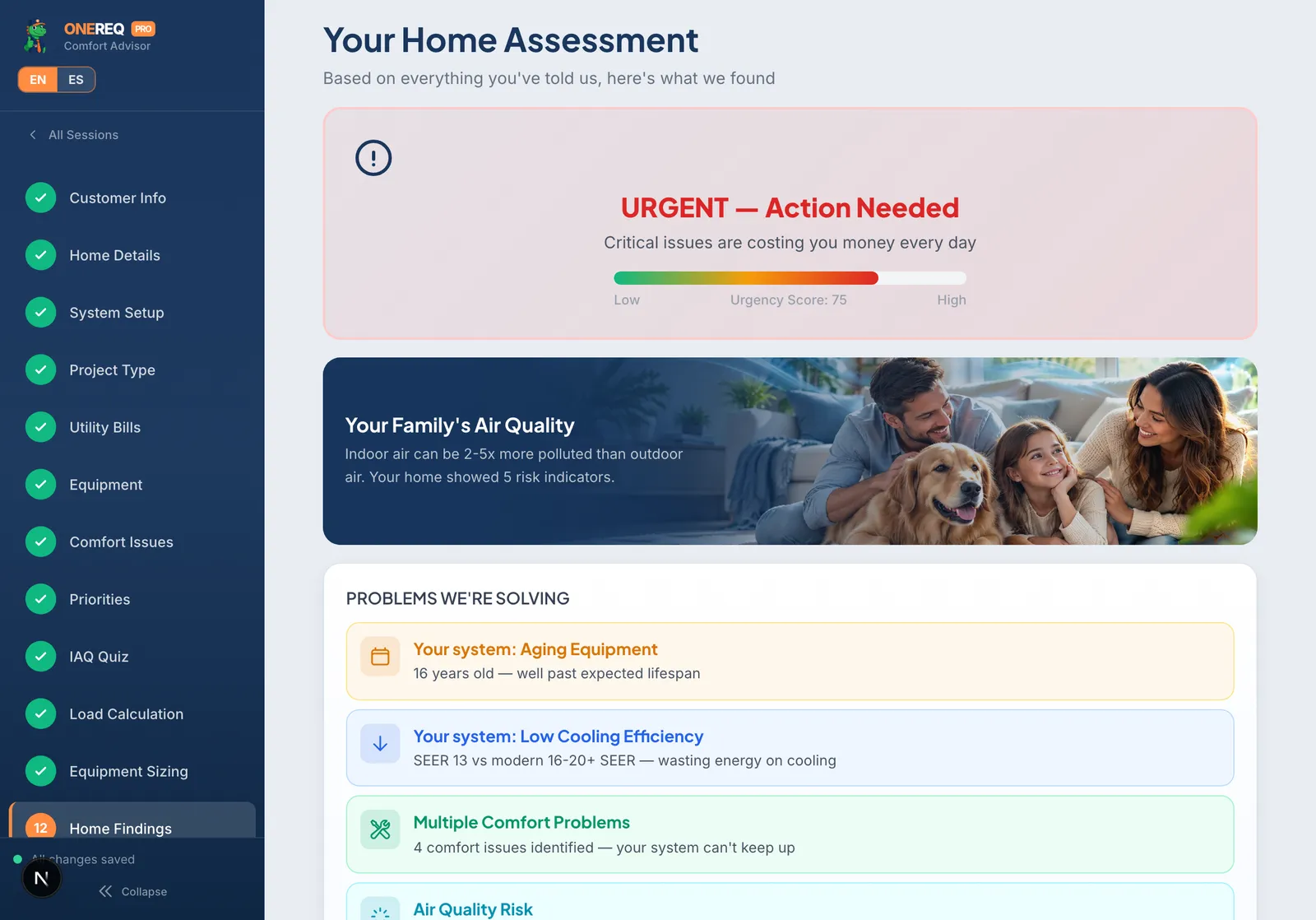
Task: Click the green checkmark beside Customer Info
Action: click(x=41, y=197)
